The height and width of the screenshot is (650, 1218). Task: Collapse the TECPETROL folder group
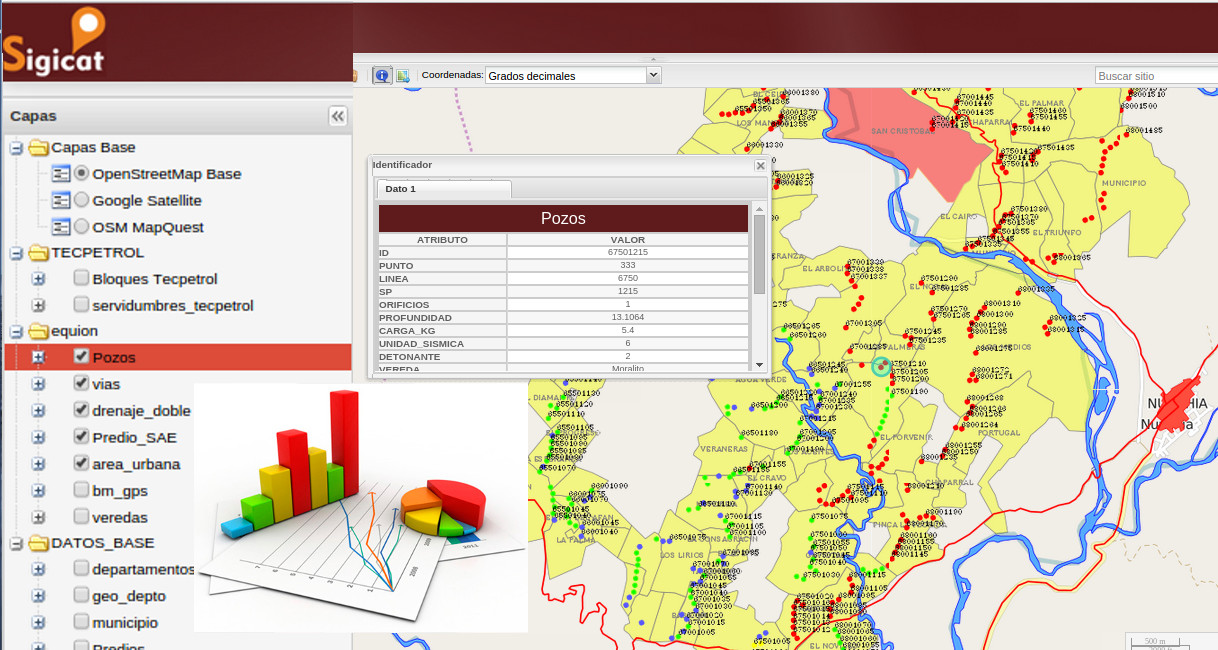[x=16, y=253]
